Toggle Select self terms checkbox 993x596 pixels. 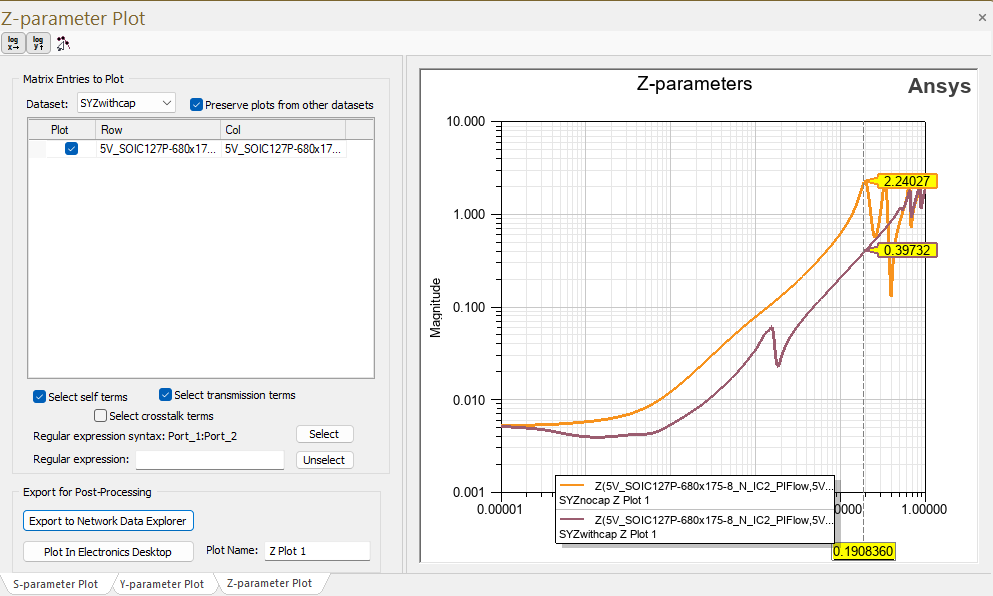[40, 396]
